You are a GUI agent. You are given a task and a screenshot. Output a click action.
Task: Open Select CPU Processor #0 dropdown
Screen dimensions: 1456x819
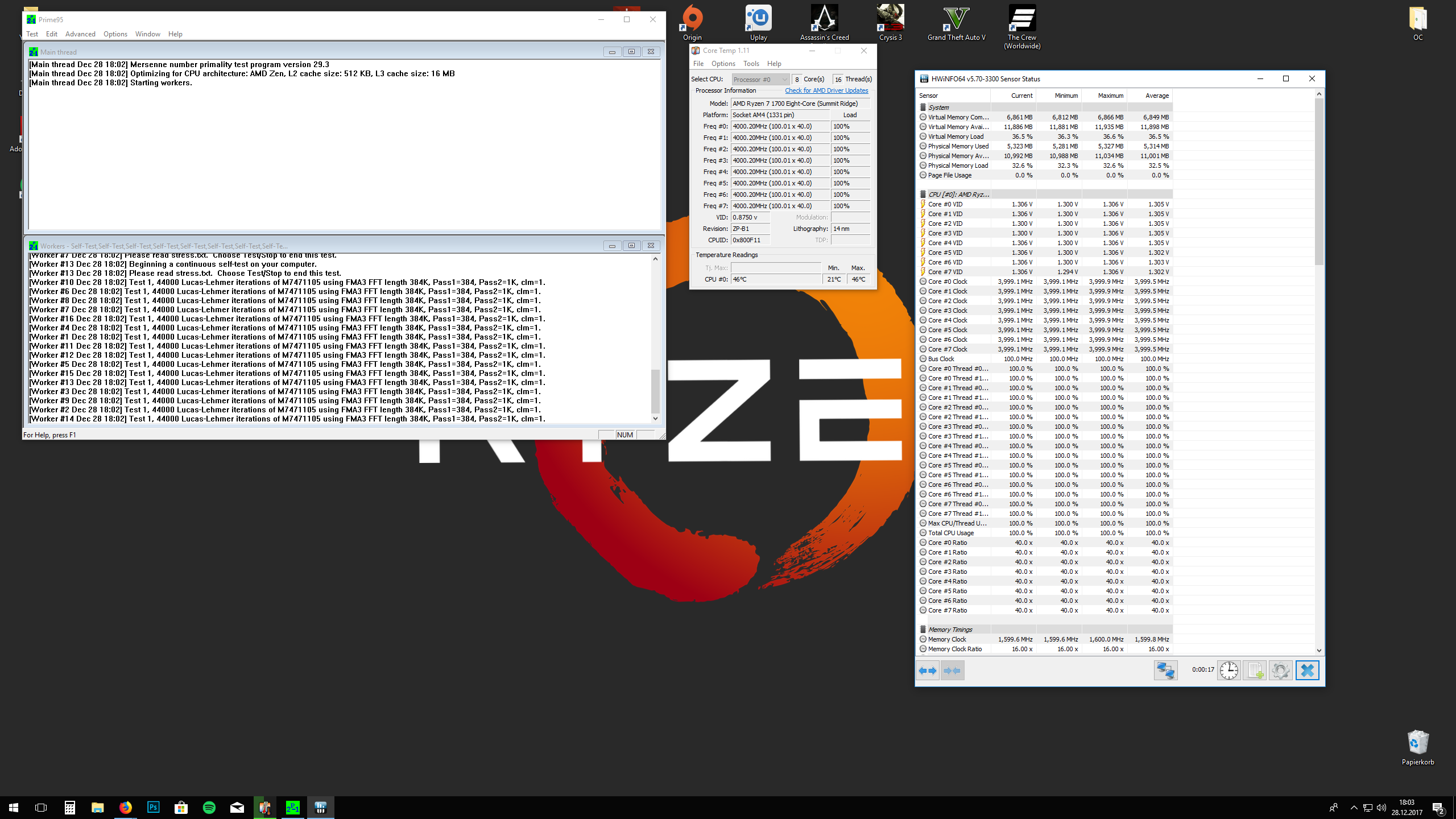click(760, 80)
